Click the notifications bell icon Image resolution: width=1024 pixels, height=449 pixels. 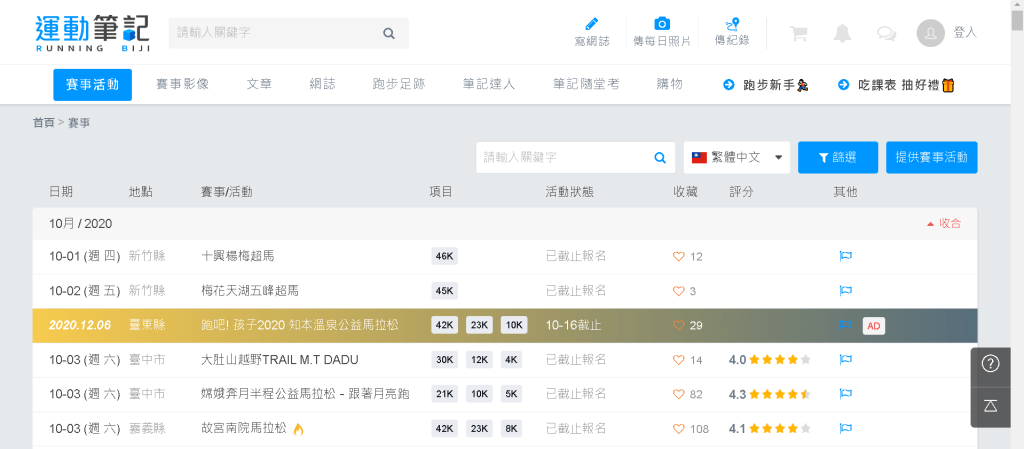(x=842, y=33)
